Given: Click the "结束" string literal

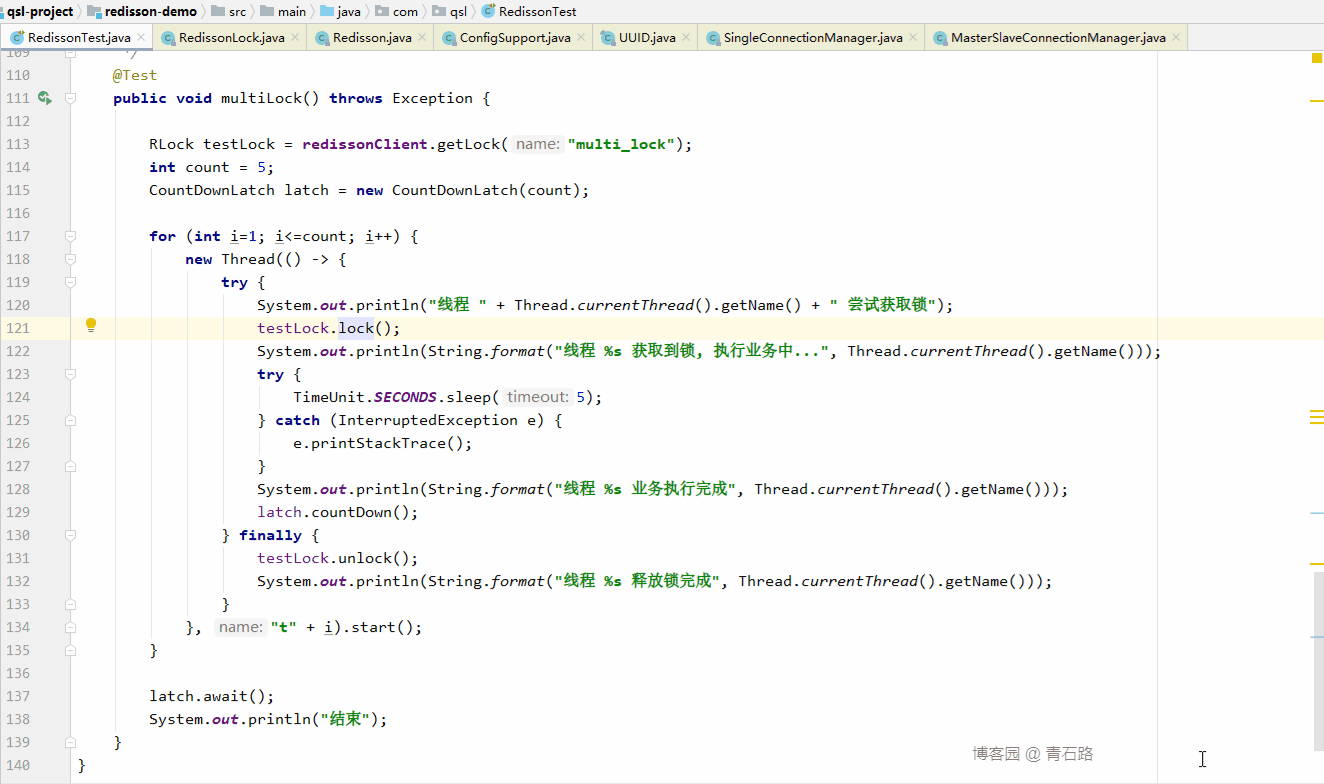Looking at the screenshot, I should [346, 719].
